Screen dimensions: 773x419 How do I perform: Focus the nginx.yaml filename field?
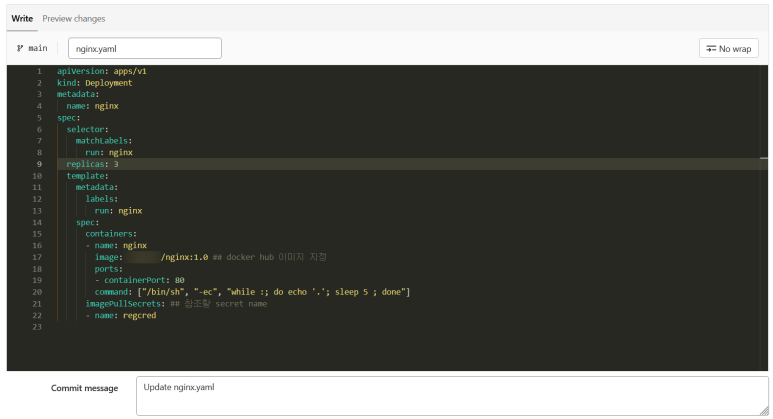[x=144, y=48]
